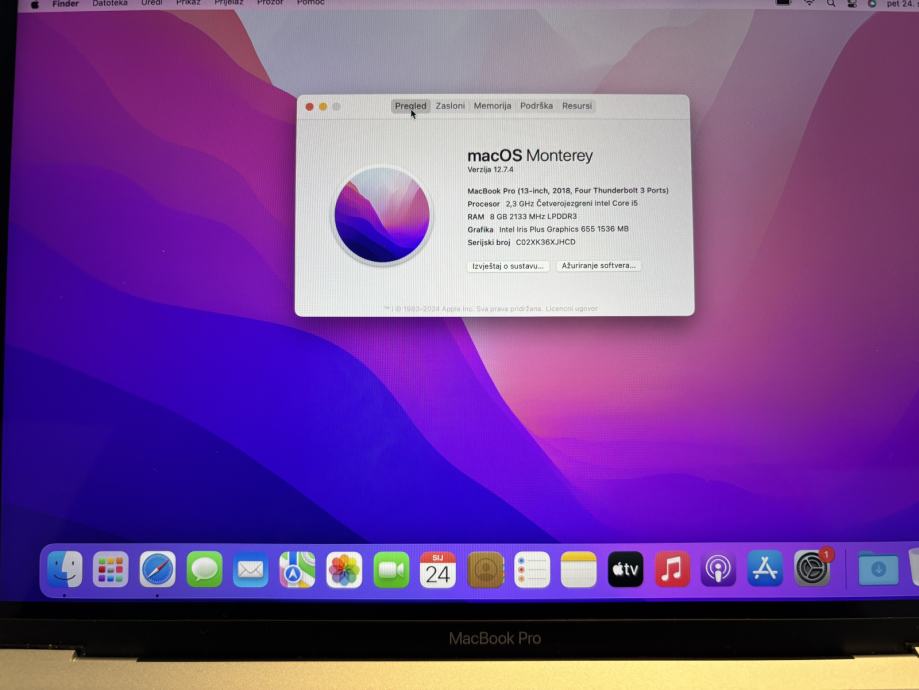Image resolution: width=919 pixels, height=690 pixels.
Task: Click the Spotlight search icon in menu bar
Action: point(831,3)
